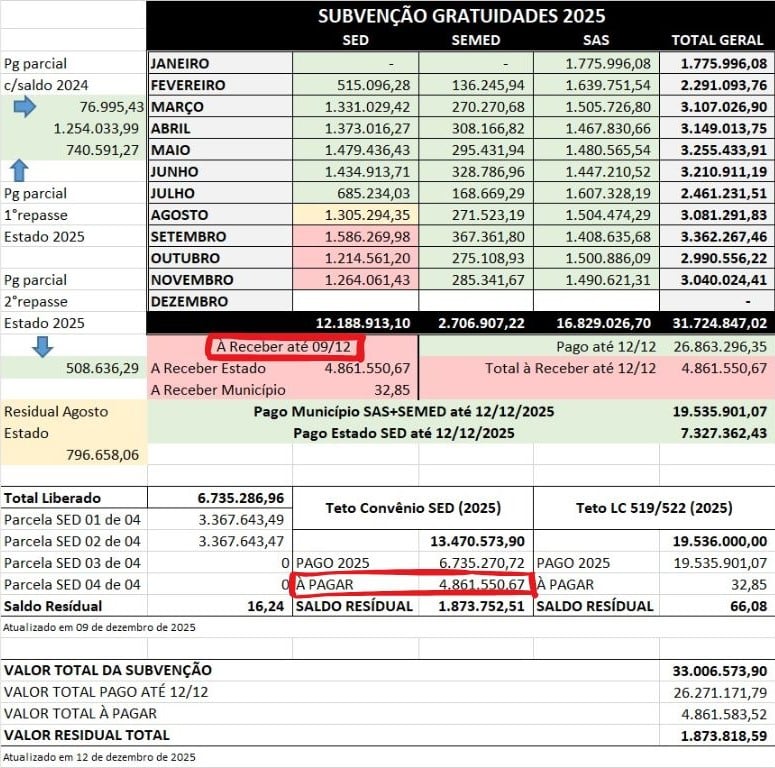Viewport: 775px width, 768px height.
Task: Click the red-outlined À Receber até 09/12 cell
Action: click(x=287, y=346)
